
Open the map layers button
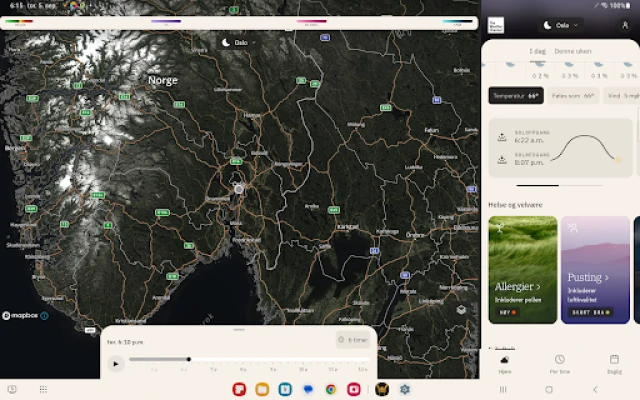tap(461, 310)
